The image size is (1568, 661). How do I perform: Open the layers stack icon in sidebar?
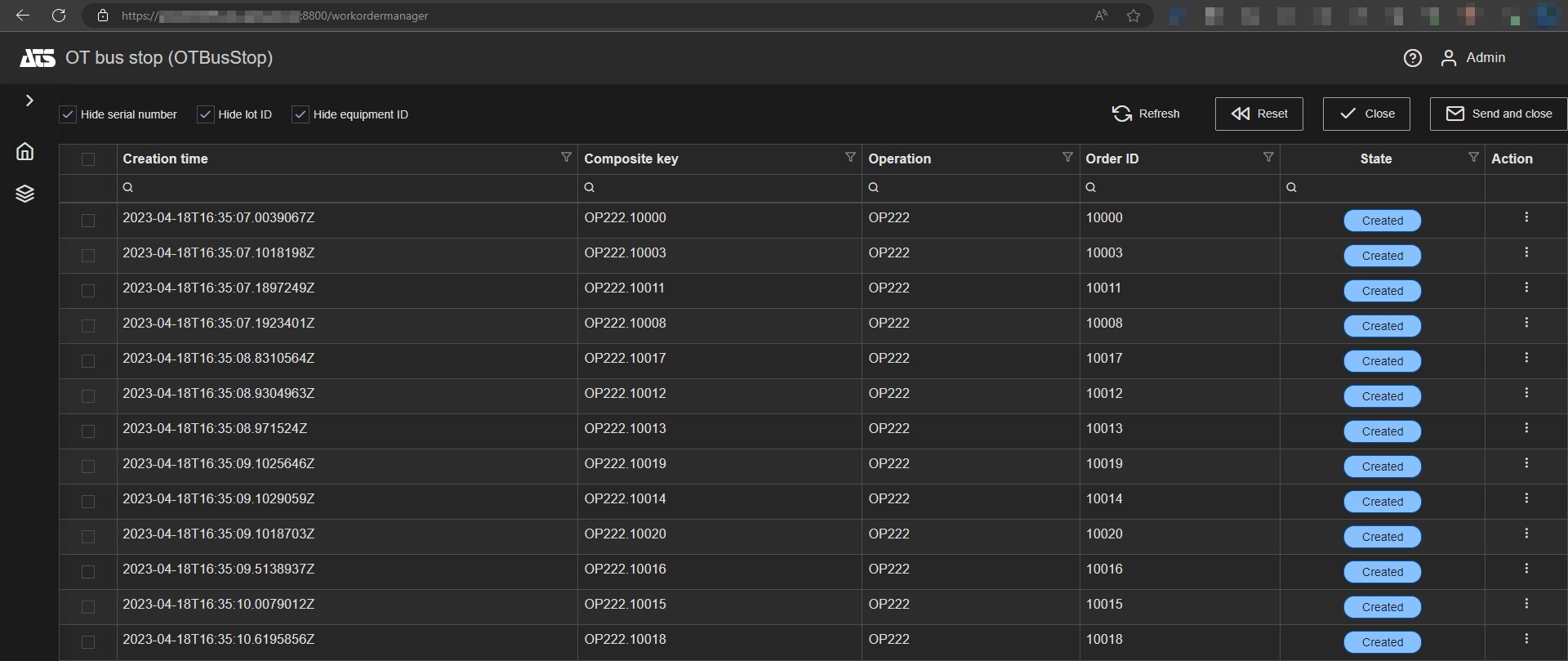(x=25, y=194)
